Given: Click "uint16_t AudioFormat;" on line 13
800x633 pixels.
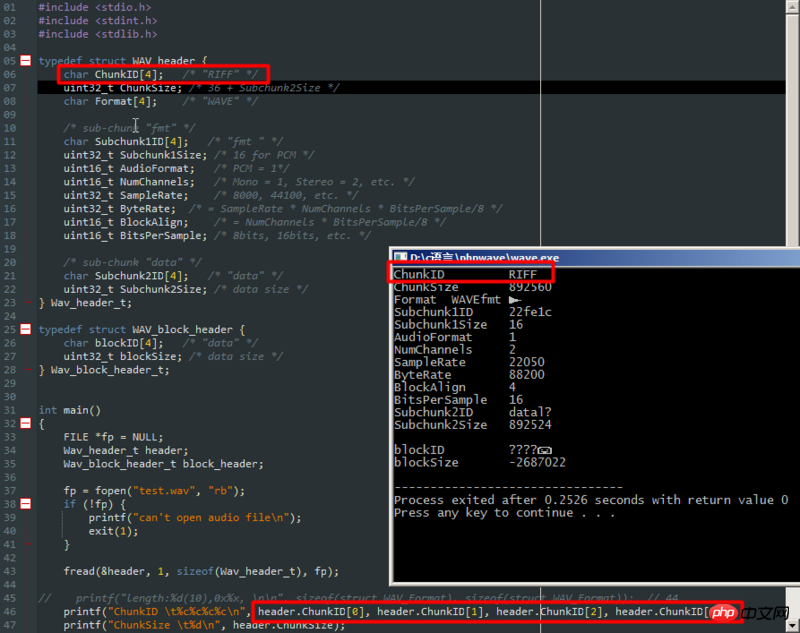Looking at the screenshot, I should [129, 168].
